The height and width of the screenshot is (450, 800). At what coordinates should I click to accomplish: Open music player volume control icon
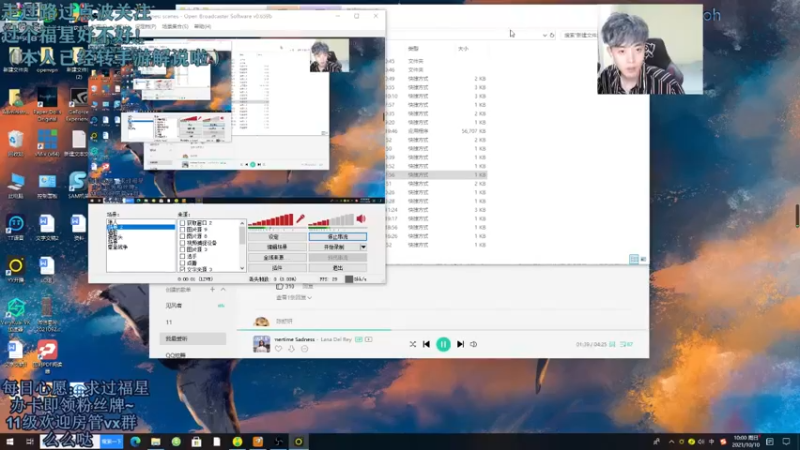473,344
